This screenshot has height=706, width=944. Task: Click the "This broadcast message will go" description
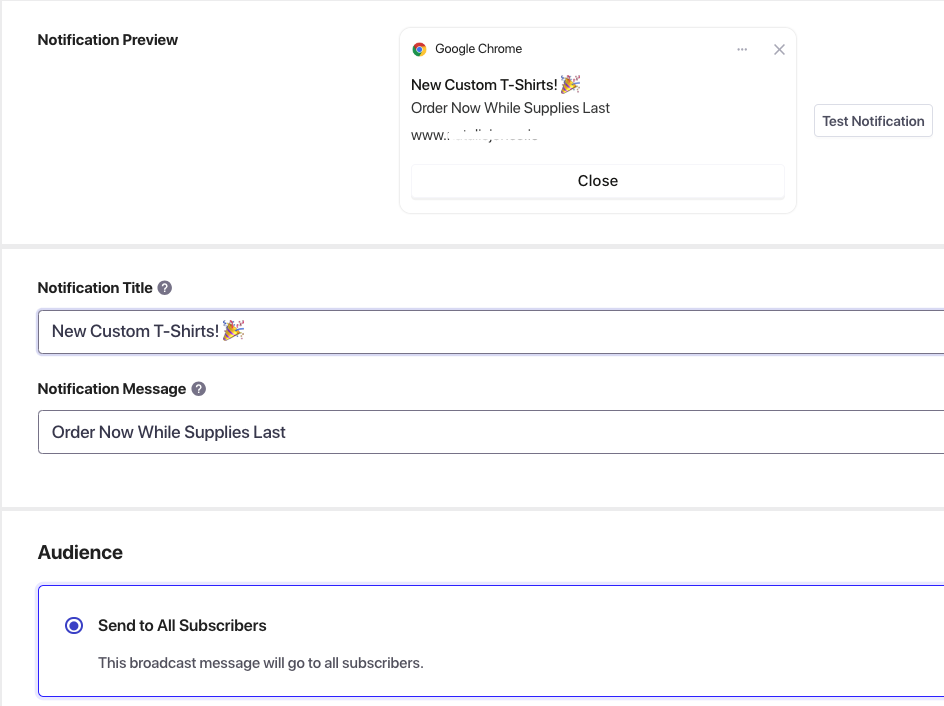(260, 663)
